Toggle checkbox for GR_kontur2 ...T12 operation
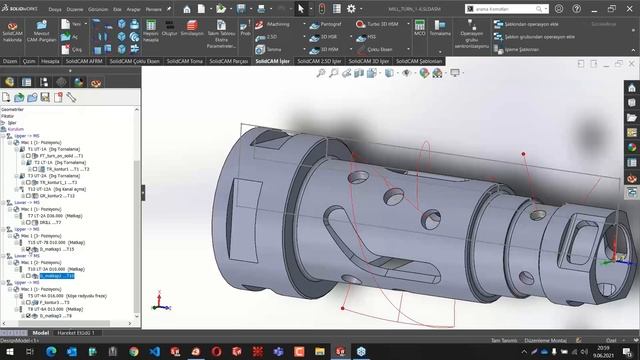Viewport: 640px width, 360px height. pyautogui.click(x=29, y=196)
